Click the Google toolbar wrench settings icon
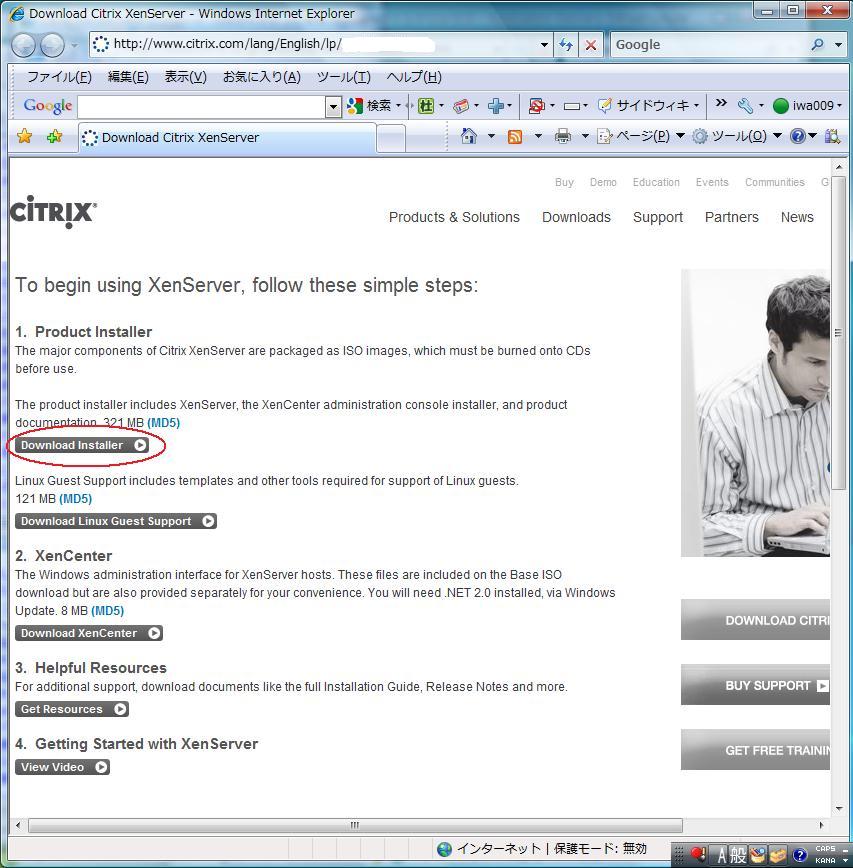 pyautogui.click(x=745, y=105)
